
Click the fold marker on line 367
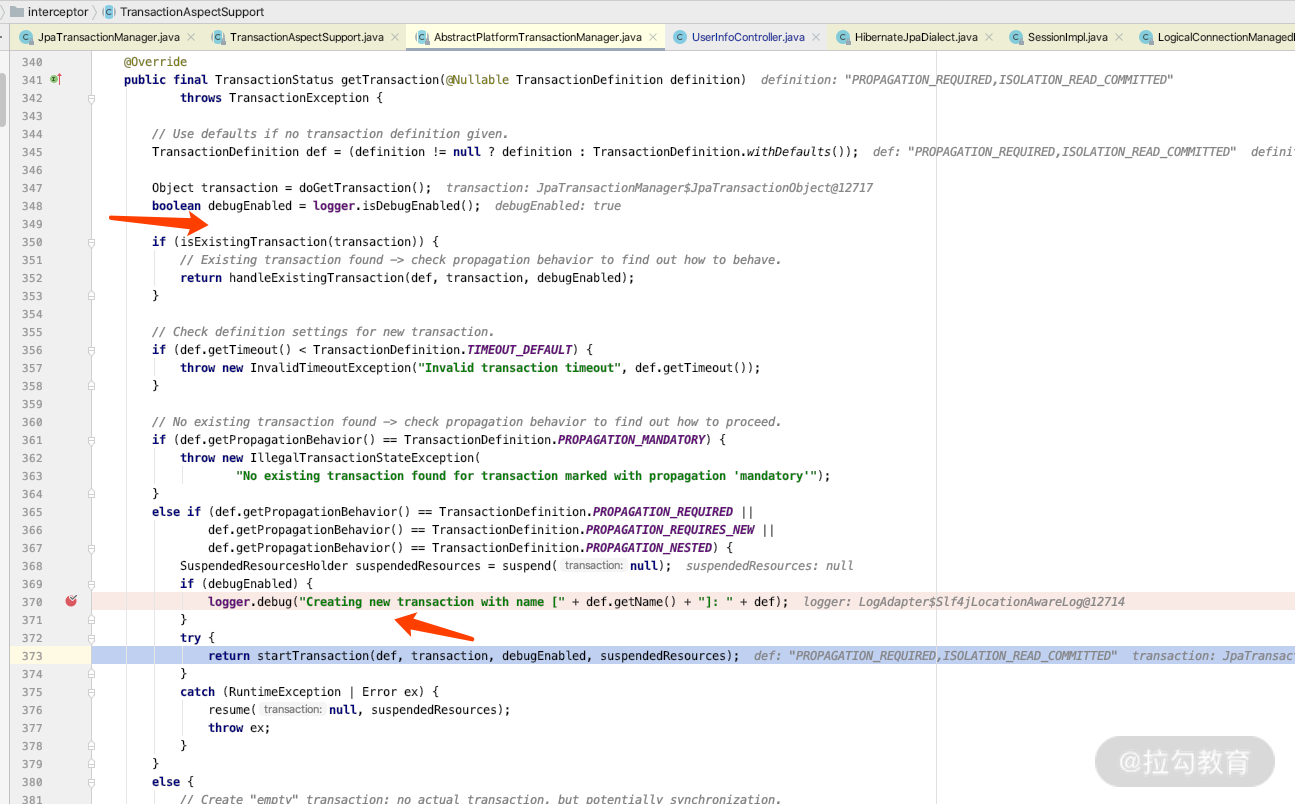[91, 548]
